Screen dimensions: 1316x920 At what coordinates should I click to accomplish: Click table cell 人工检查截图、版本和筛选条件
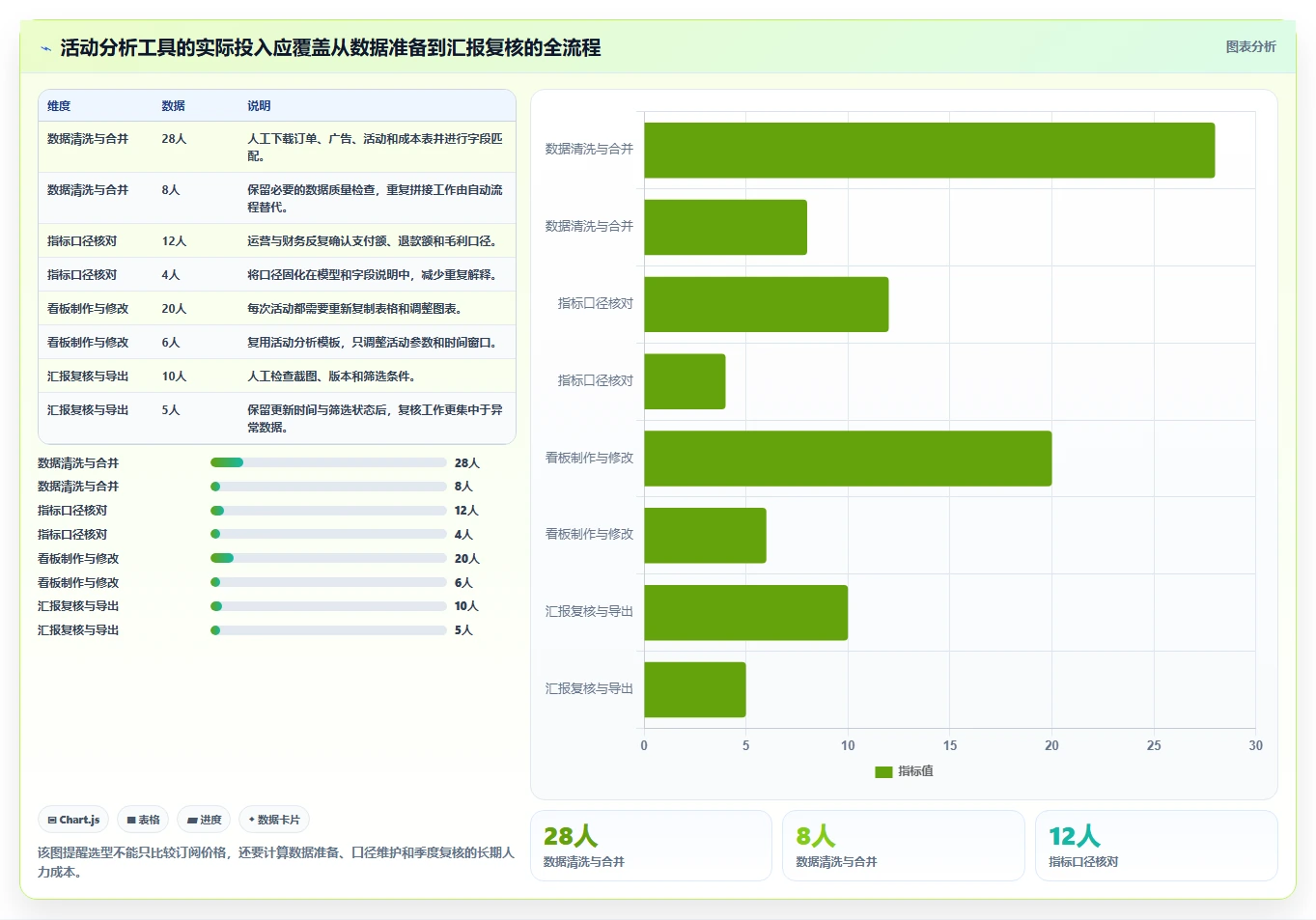[x=376, y=376]
